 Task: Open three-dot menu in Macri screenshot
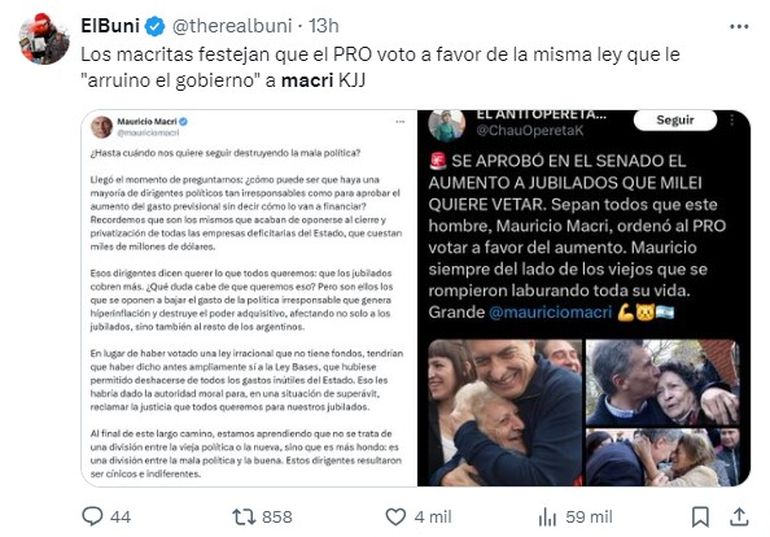click(x=400, y=122)
